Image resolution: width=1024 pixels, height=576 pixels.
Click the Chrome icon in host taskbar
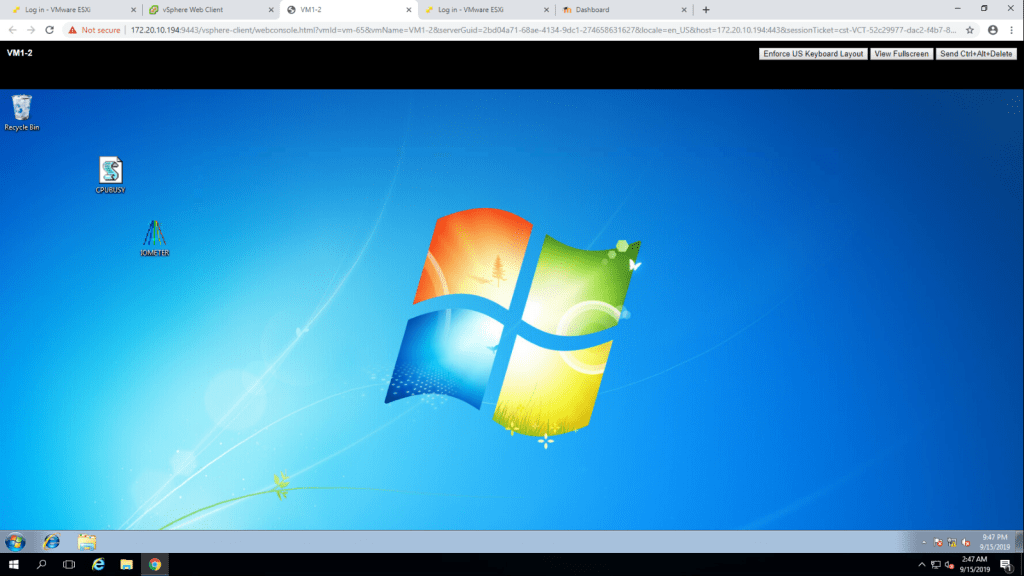pos(155,565)
